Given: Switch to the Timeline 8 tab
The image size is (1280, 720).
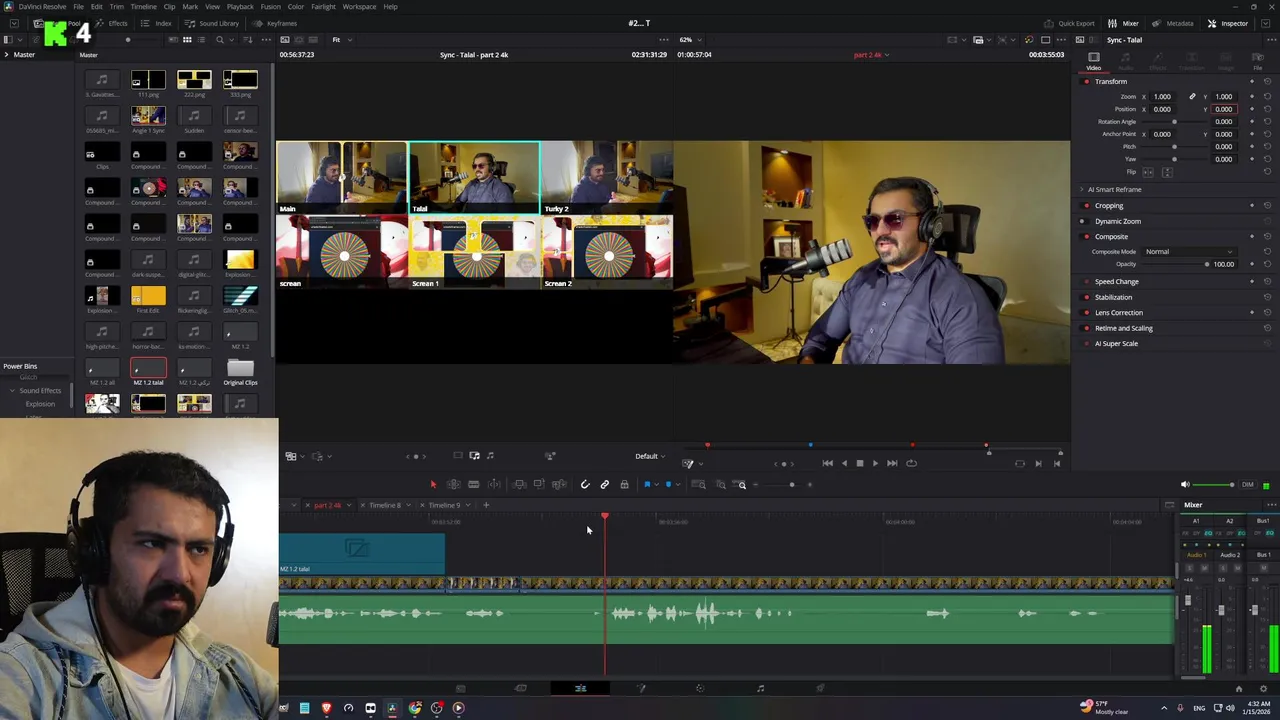Looking at the screenshot, I should [385, 506].
